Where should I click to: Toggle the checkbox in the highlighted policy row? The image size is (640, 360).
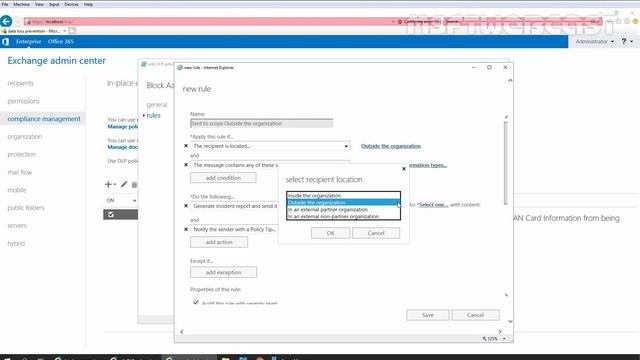tap(111, 214)
